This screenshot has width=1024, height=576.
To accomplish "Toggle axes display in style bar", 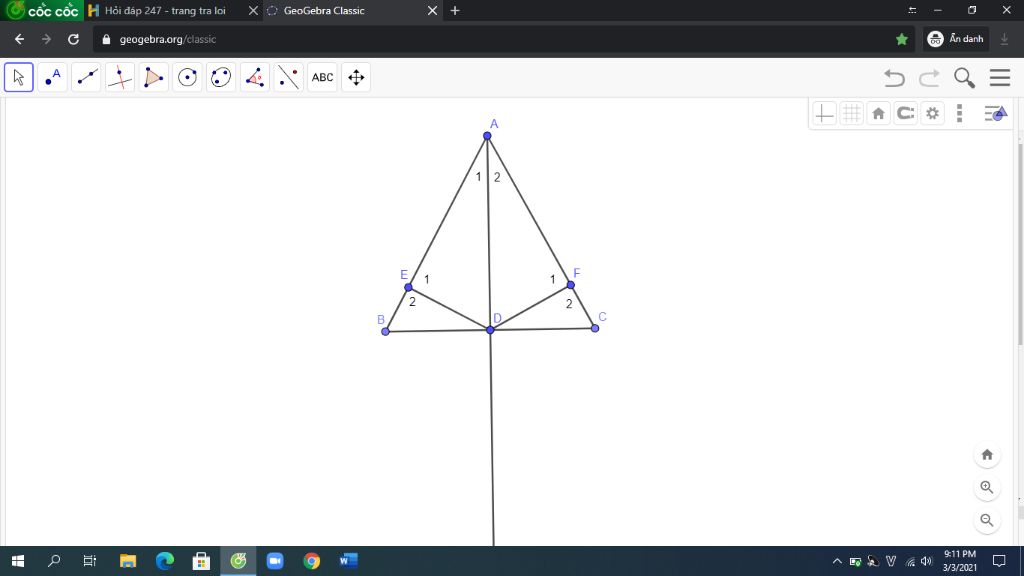I will click(824, 114).
